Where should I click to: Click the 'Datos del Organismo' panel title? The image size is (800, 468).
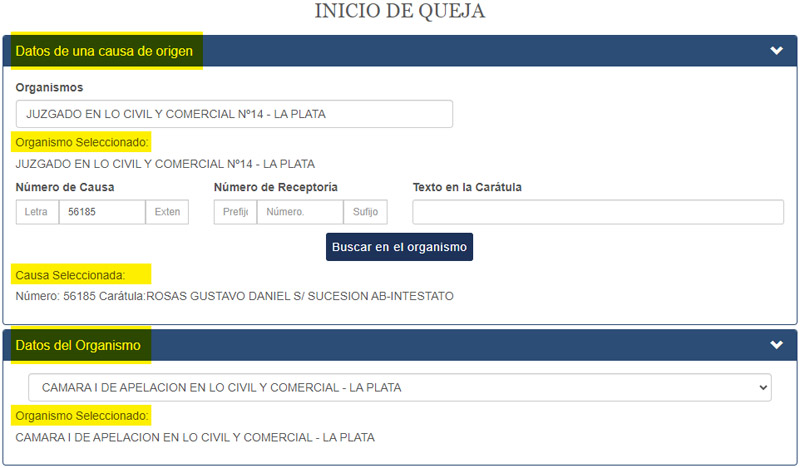(x=79, y=345)
